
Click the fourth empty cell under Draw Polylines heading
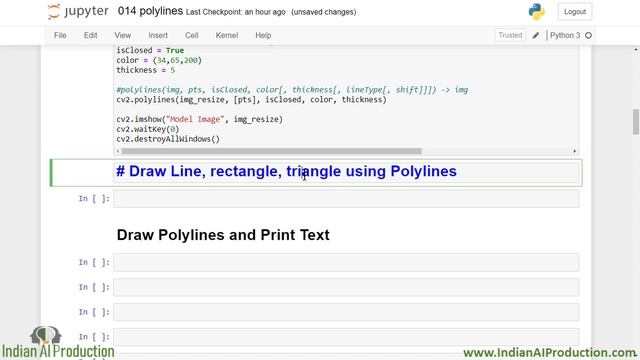pos(346,337)
